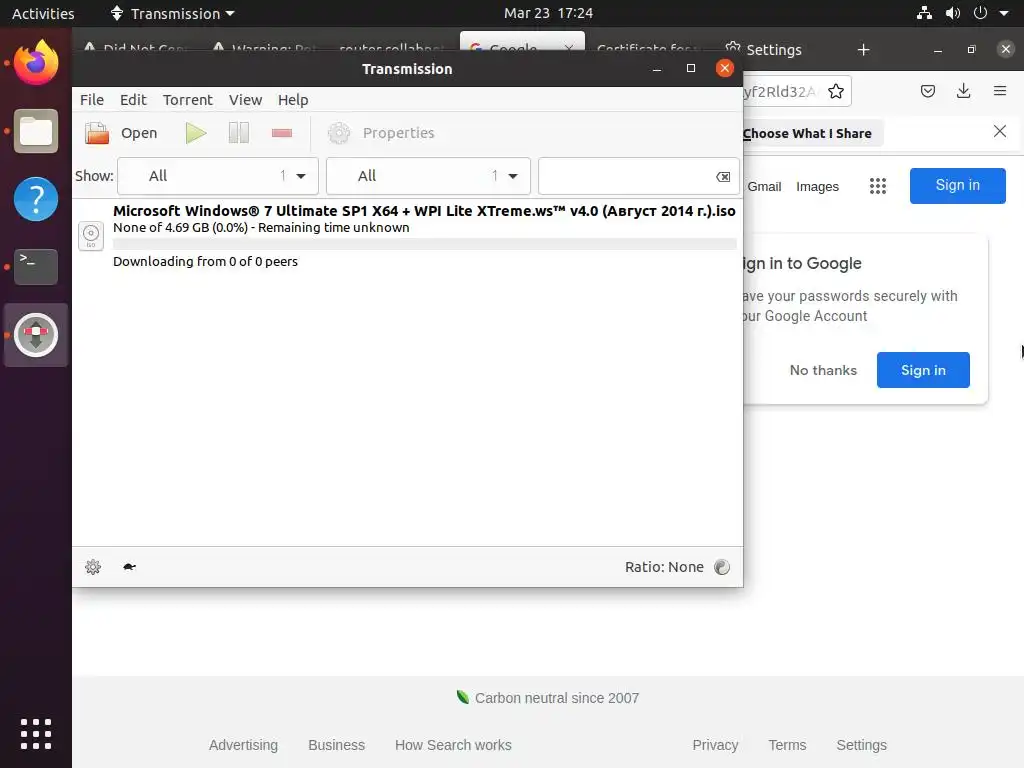Open the Files app from the dock
The width and height of the screenshot is (1024, 768).
36,131
